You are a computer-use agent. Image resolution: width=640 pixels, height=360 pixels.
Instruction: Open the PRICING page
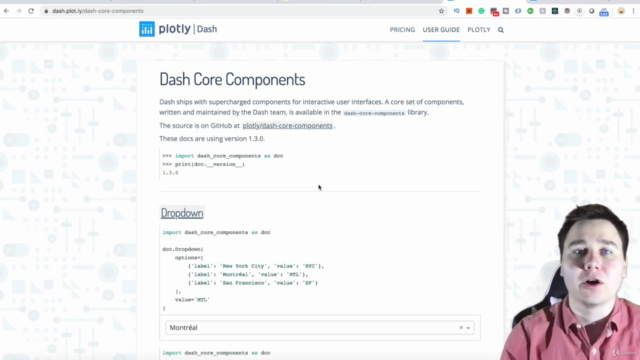coord(402,30)
